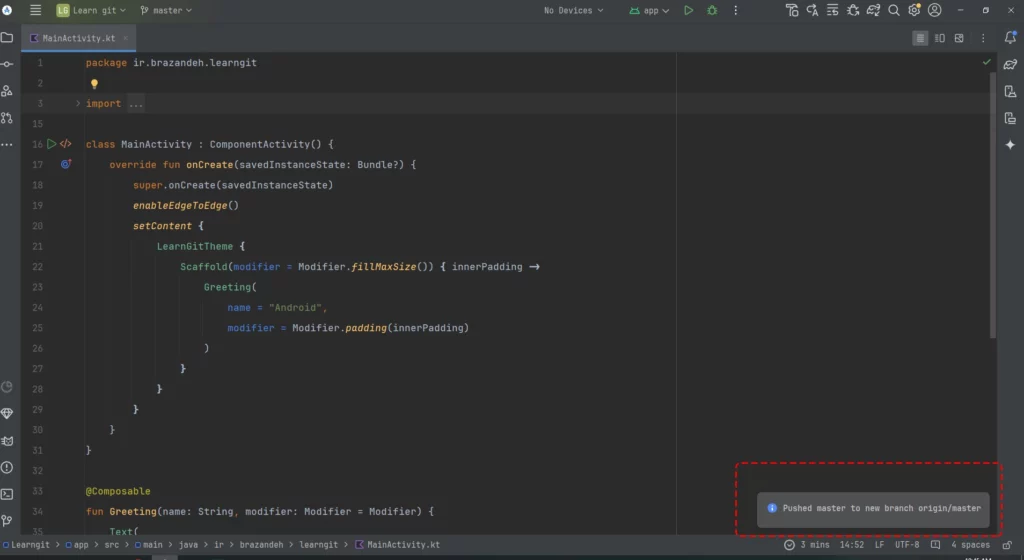Open No Devices selector dropdown
The width and height of the screenshot is (1024, 560).
tap(573, 10)
